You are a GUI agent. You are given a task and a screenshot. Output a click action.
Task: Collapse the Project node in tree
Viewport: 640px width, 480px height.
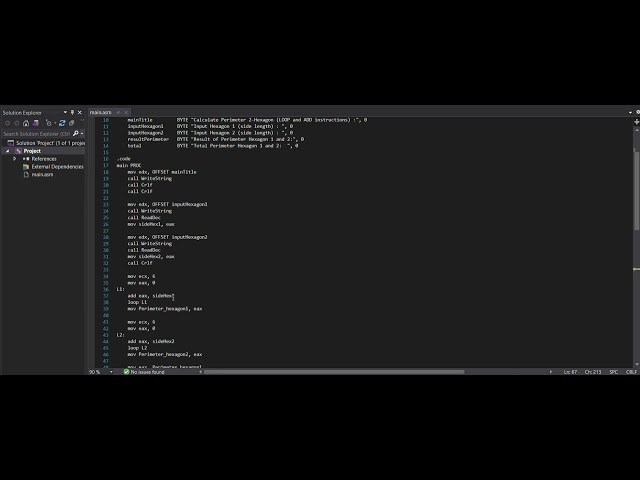click(7, 151)
